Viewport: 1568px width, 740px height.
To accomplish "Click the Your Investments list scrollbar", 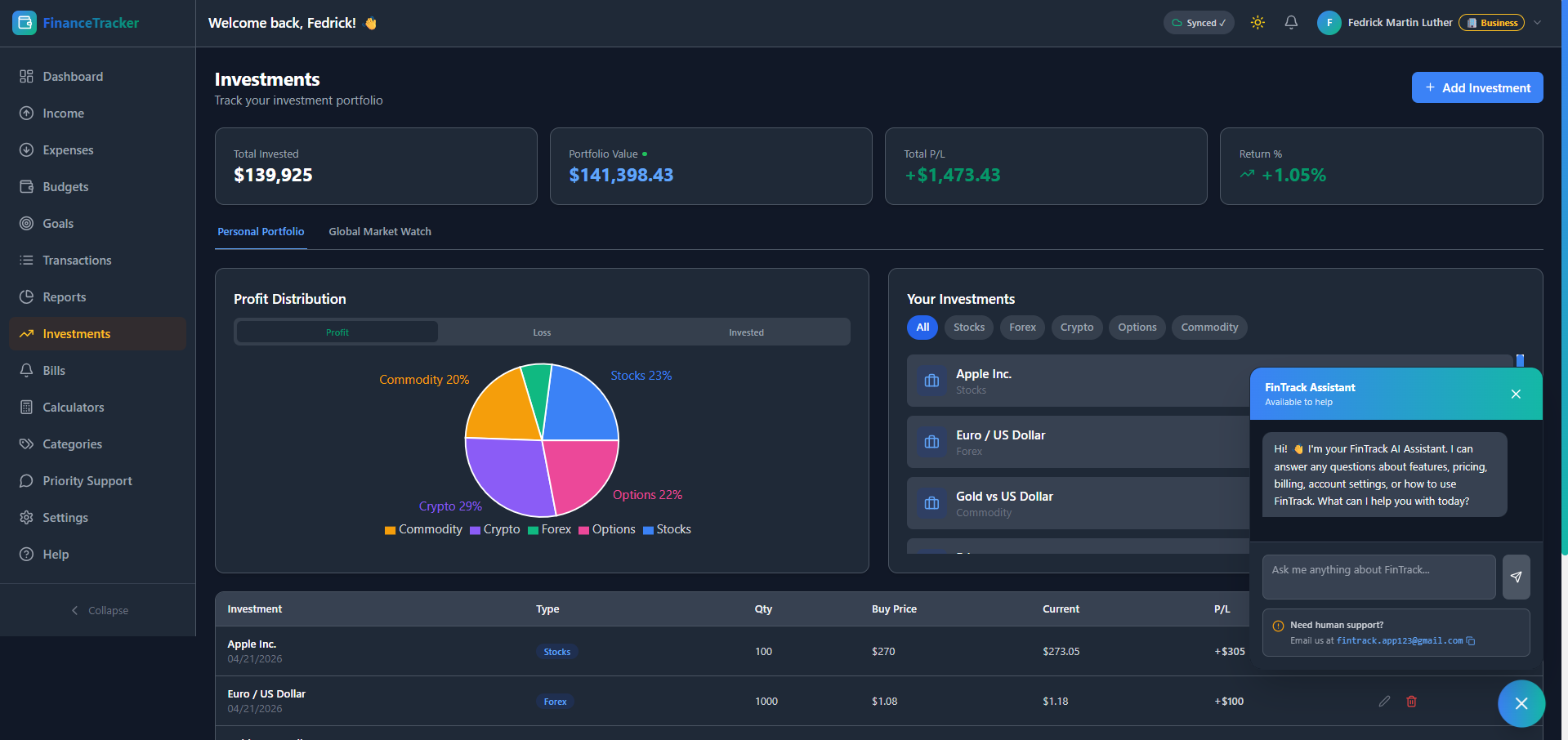I will coord(1520,360).
